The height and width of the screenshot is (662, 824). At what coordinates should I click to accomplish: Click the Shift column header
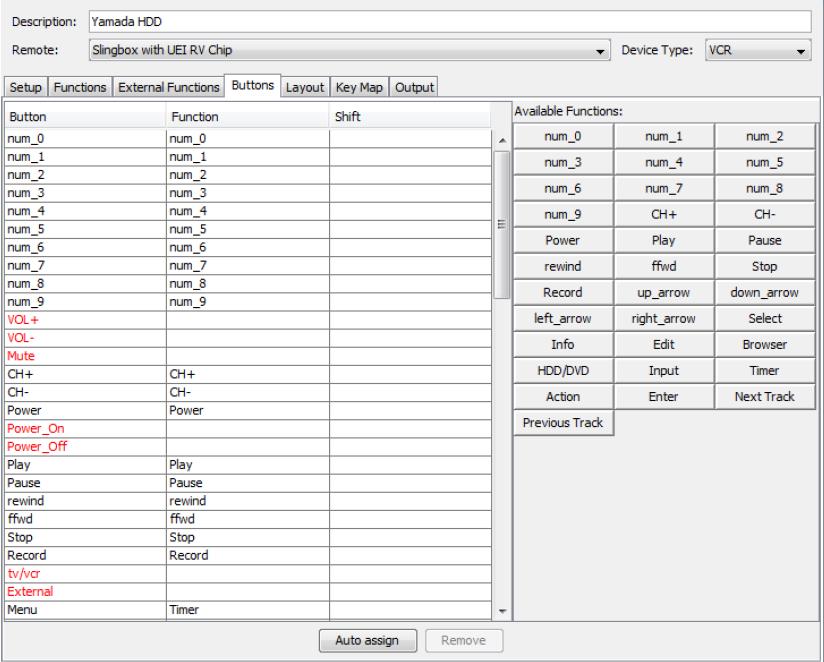[x=408, y=117]
